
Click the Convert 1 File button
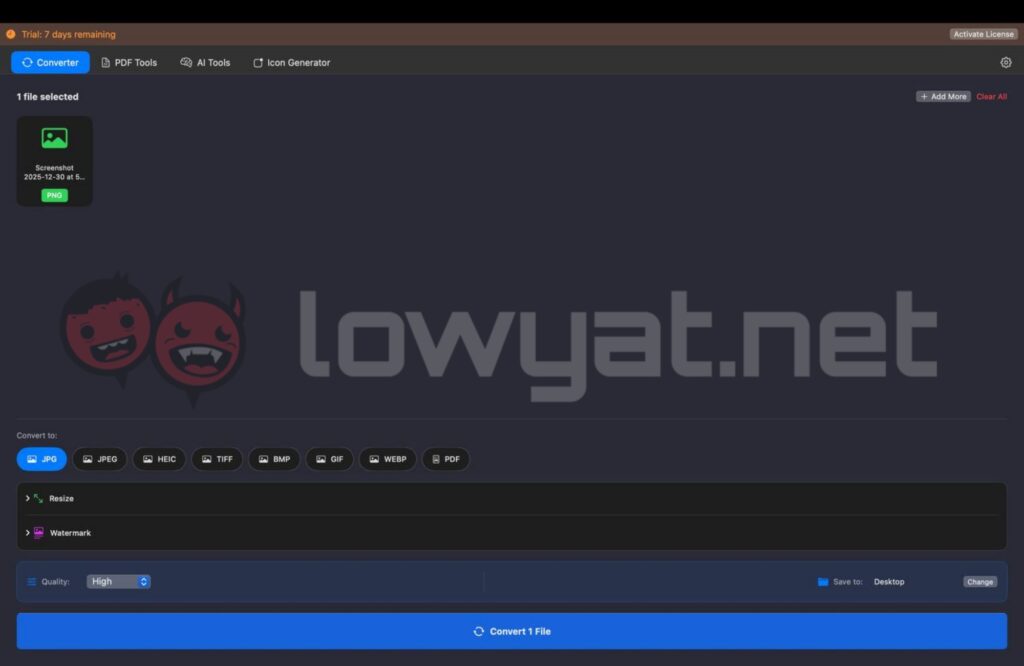click(512, 631)
